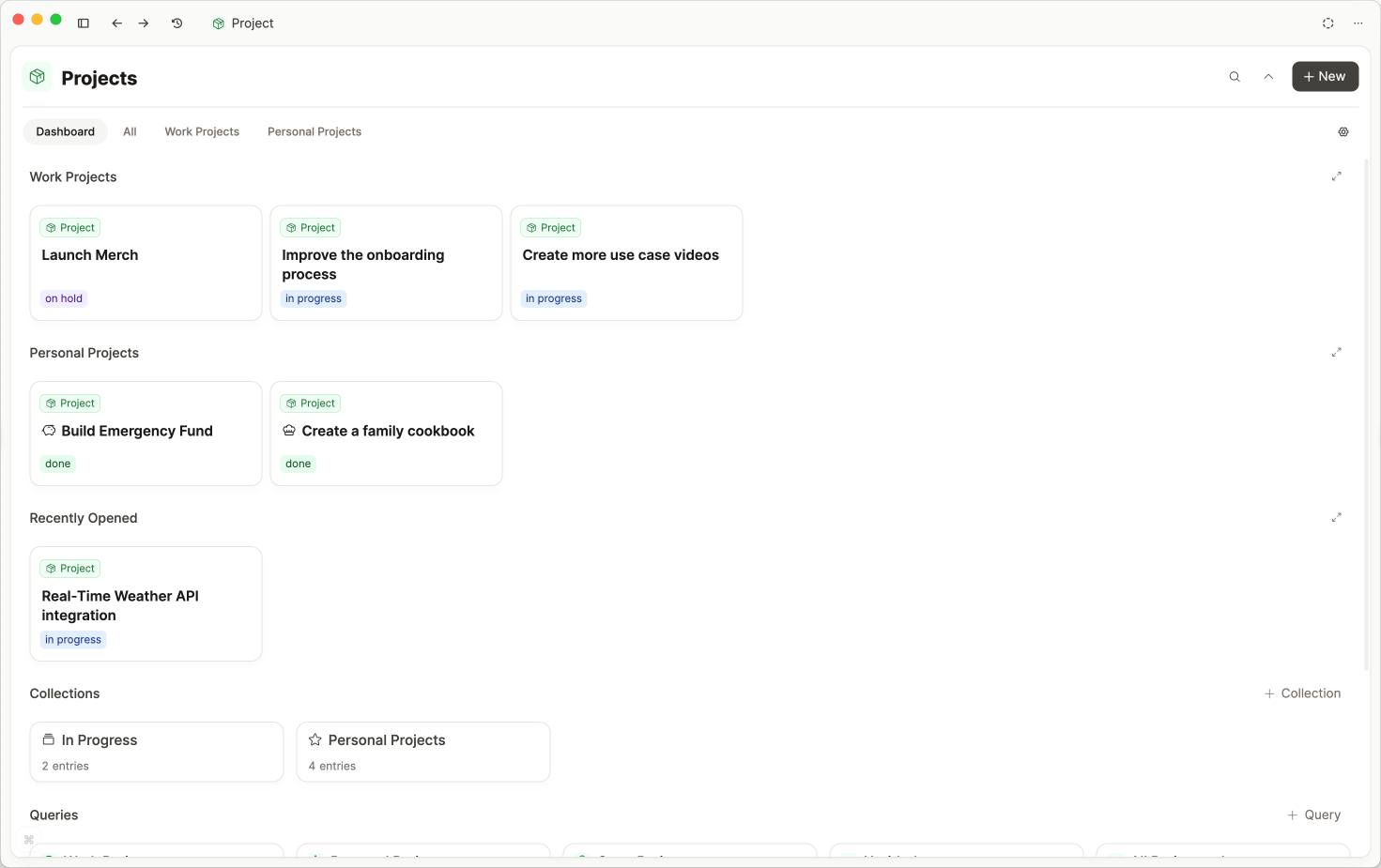Collapse the Projects header with chevron up
Image resolution: width=1381 pixels, height=868 pixels.
[1268, 77]
